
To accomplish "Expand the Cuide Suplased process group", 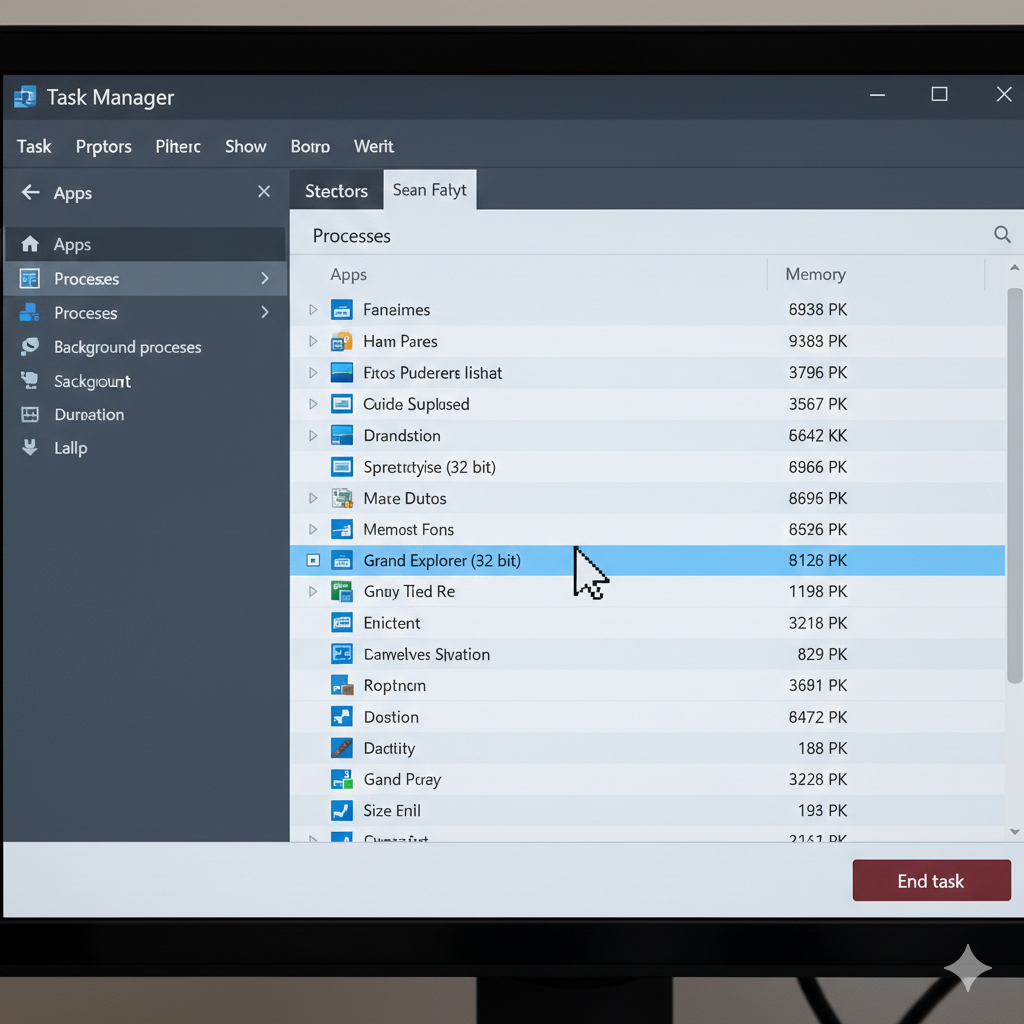I will [x=313, y=404].
